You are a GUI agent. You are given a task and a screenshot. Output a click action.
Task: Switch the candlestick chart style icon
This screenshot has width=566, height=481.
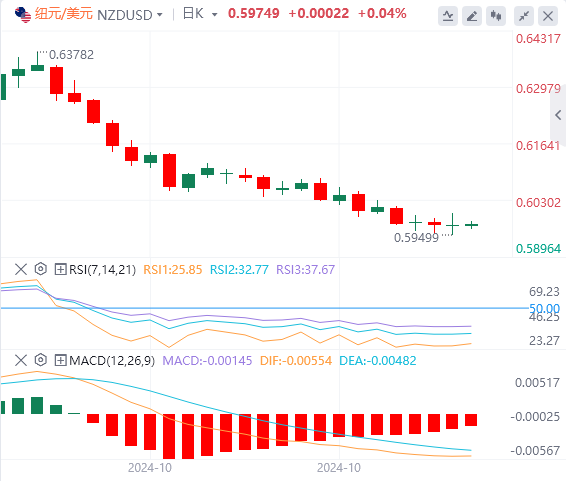tap(496, 16)
